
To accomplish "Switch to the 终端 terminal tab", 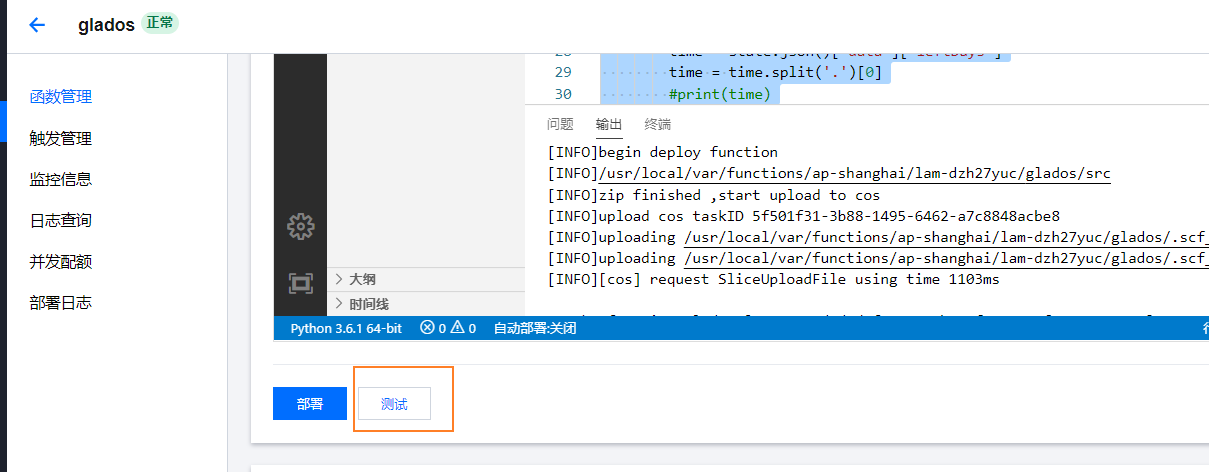I will [x=658, y=124].
